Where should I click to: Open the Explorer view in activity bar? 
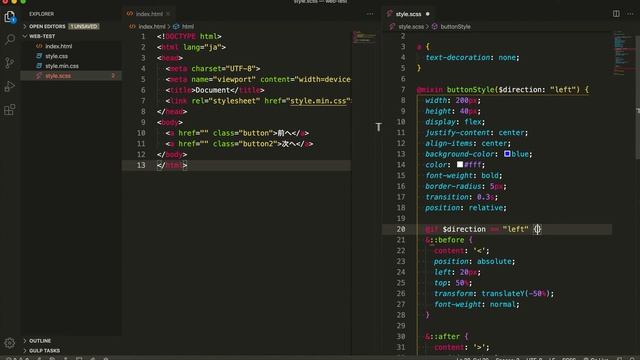pyautogui.click(x=10, y=17)
